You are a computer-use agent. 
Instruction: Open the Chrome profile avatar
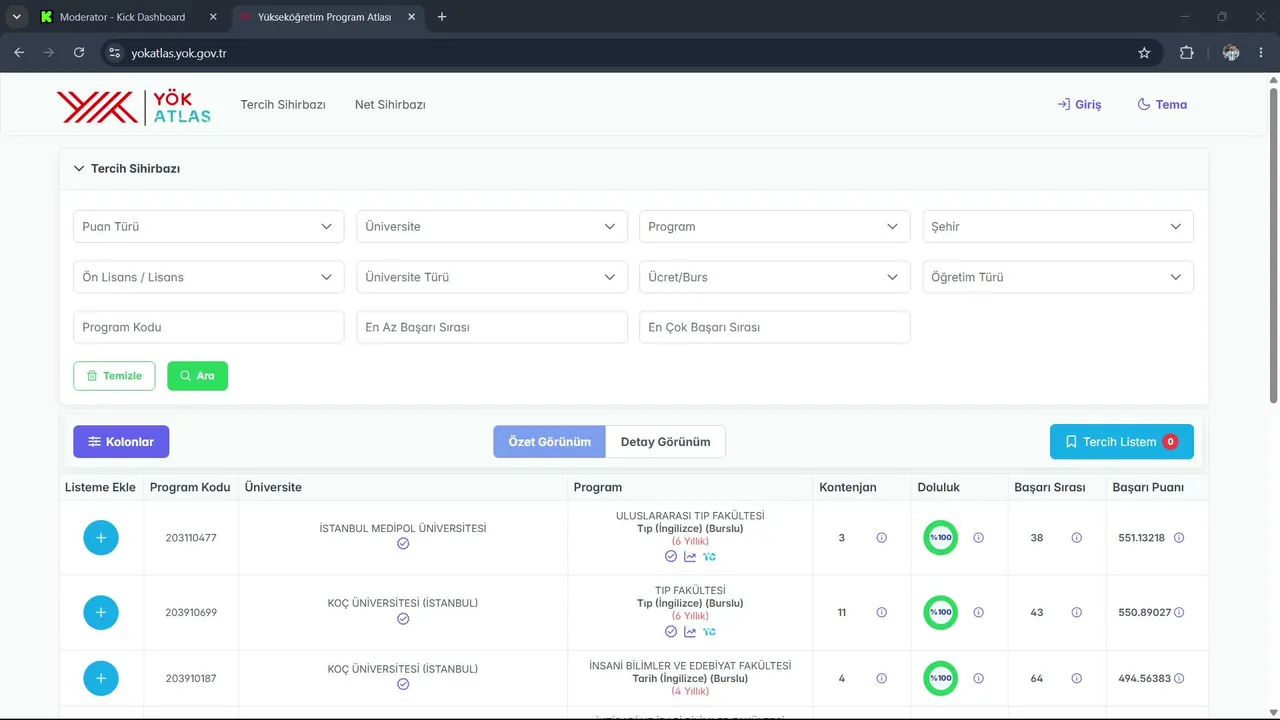click(x=1231, y=53)
